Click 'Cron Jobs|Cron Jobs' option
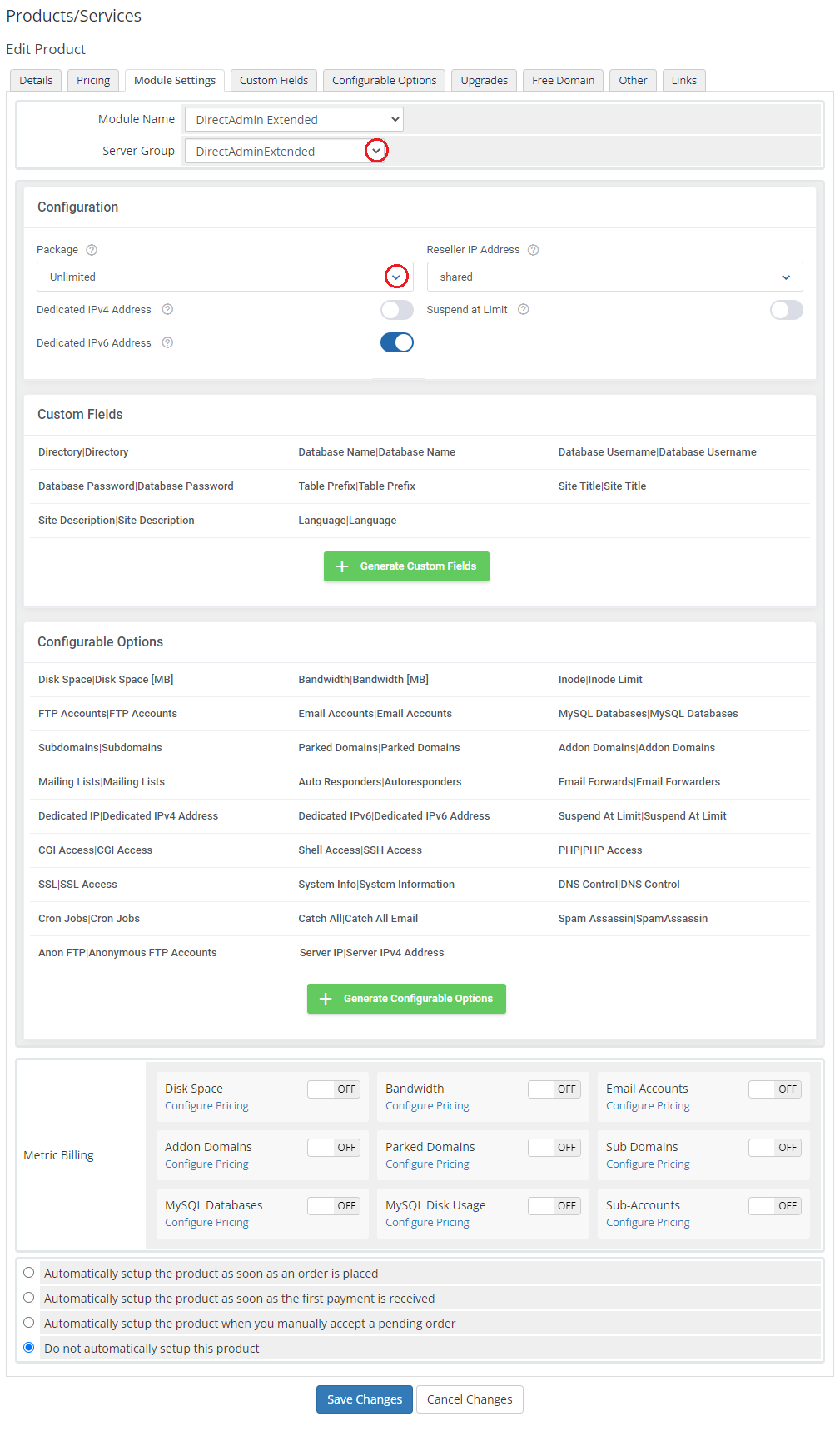This screenshot has width=840, height=1431. point(89,919)
